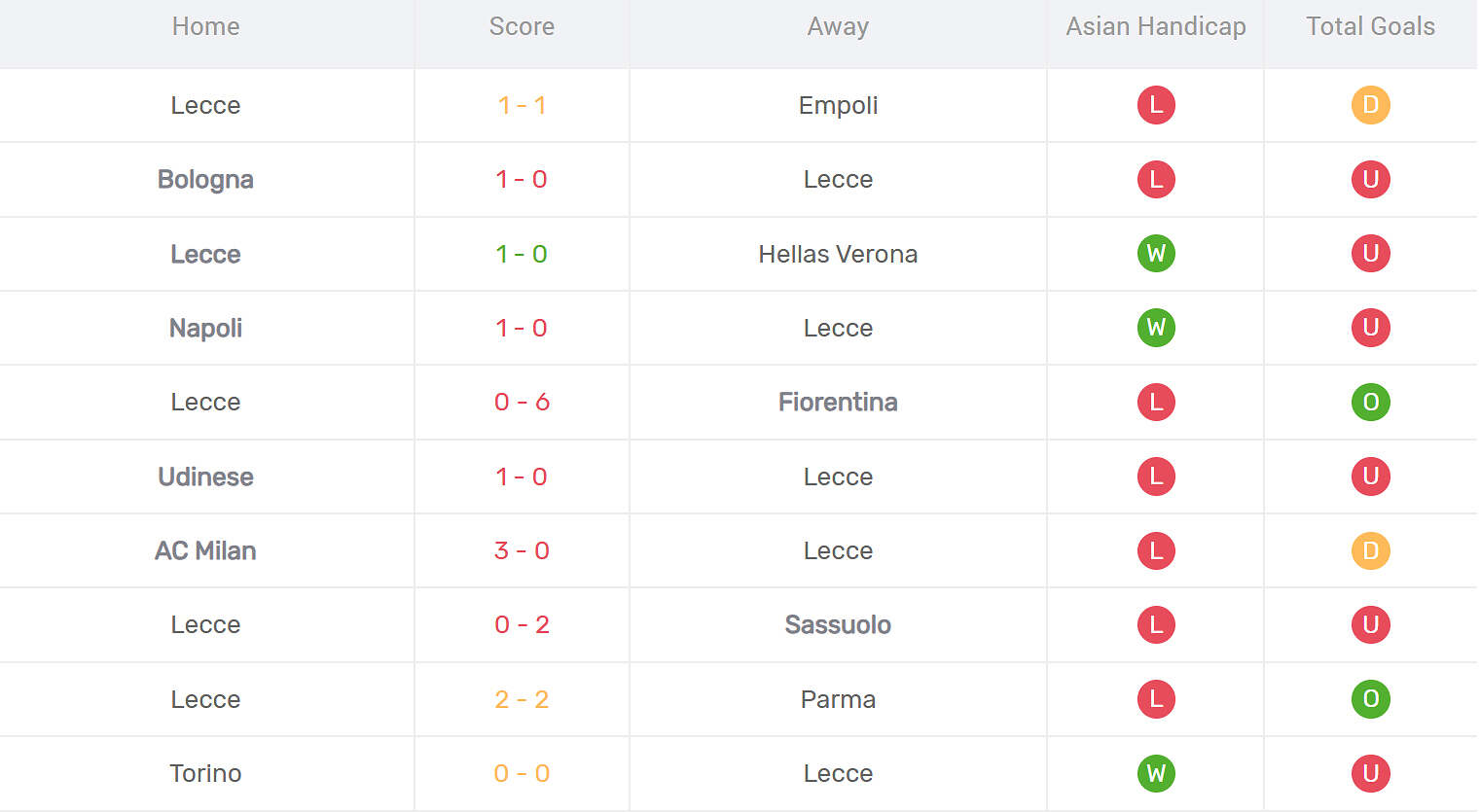Click the orange D badge in the AC Milan row

[1370, 550]
